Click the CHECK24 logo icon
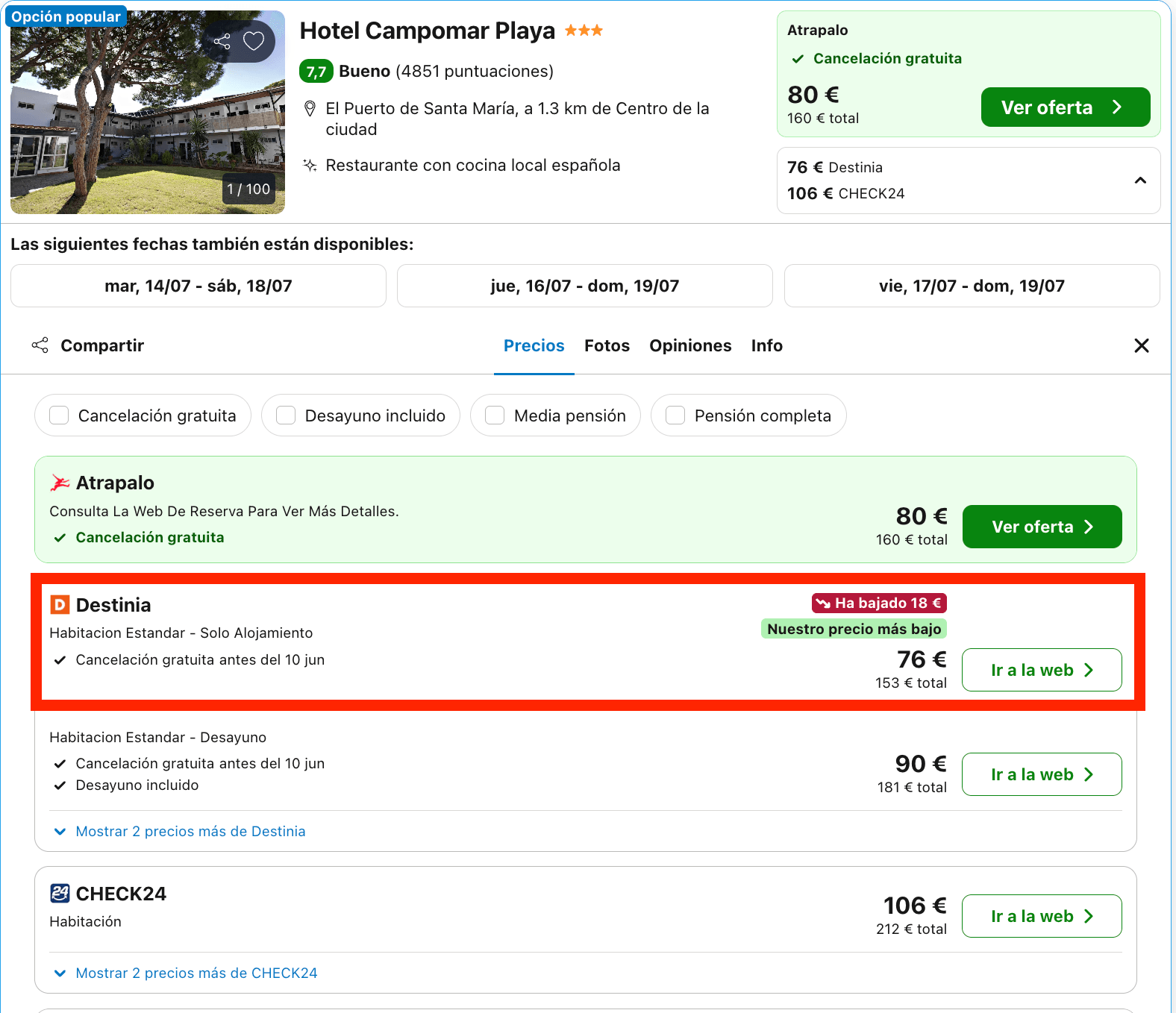The width and height of the screenshot is (1176, 1013). pyautogui.click(x=60, y=893)
